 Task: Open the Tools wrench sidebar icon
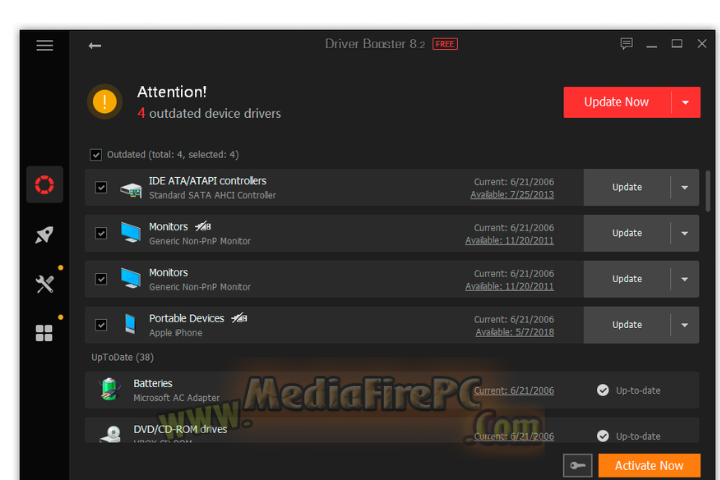point(45,284)
